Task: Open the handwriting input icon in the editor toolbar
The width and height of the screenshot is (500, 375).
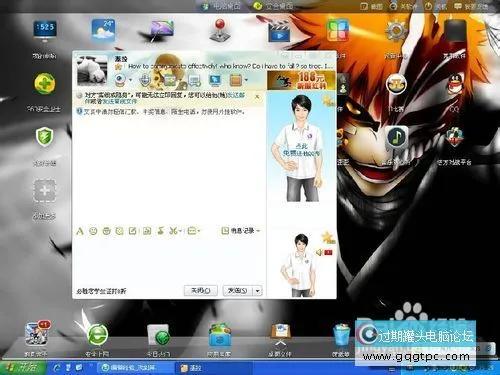Action: click(x=133, y=231)
